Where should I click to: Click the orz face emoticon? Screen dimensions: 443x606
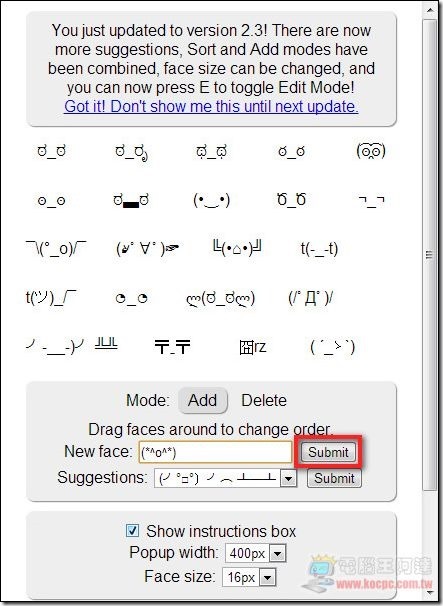click(x=253, y=347)
